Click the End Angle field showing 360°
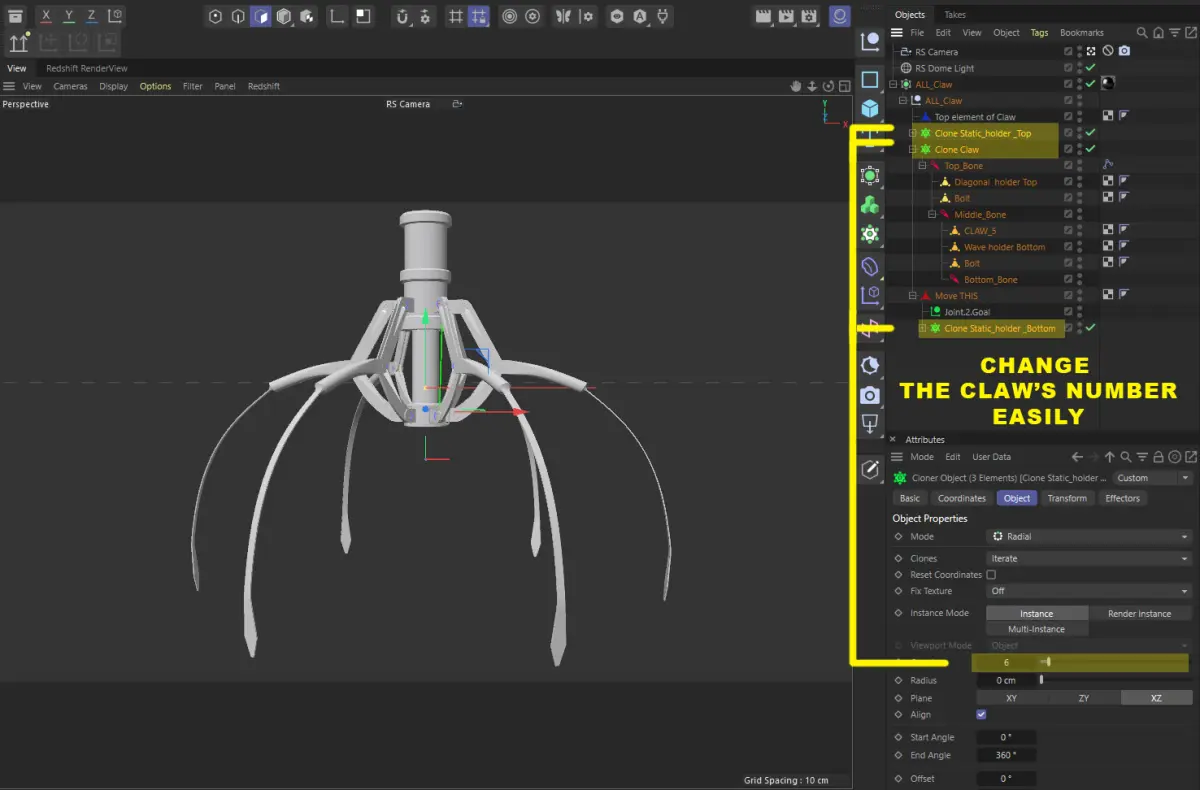1200x790 pixels. [1007, 755]
